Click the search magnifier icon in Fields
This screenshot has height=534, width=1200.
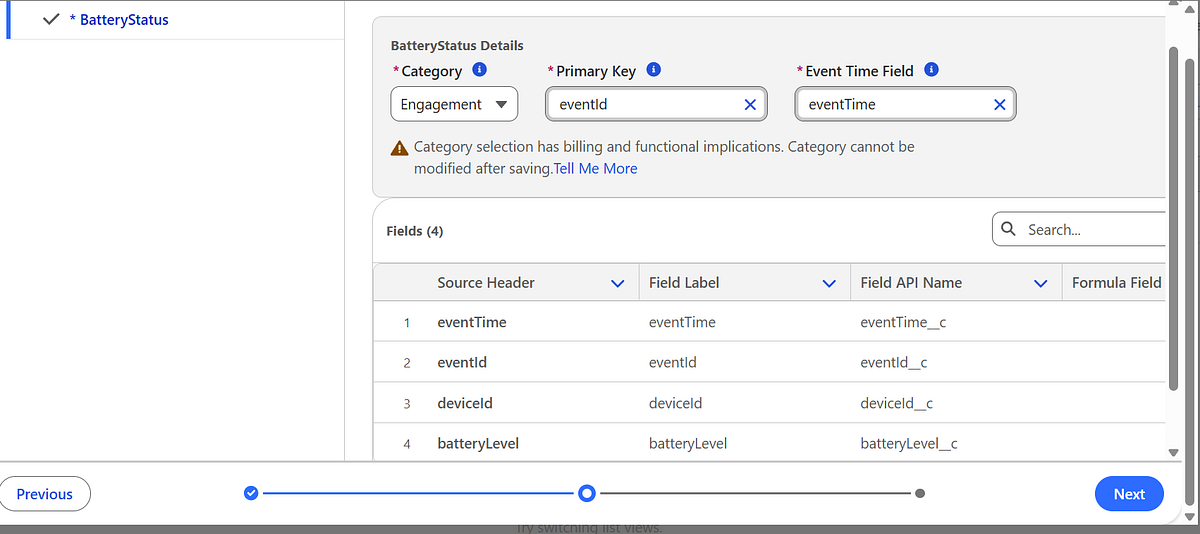pos(1008,229)
